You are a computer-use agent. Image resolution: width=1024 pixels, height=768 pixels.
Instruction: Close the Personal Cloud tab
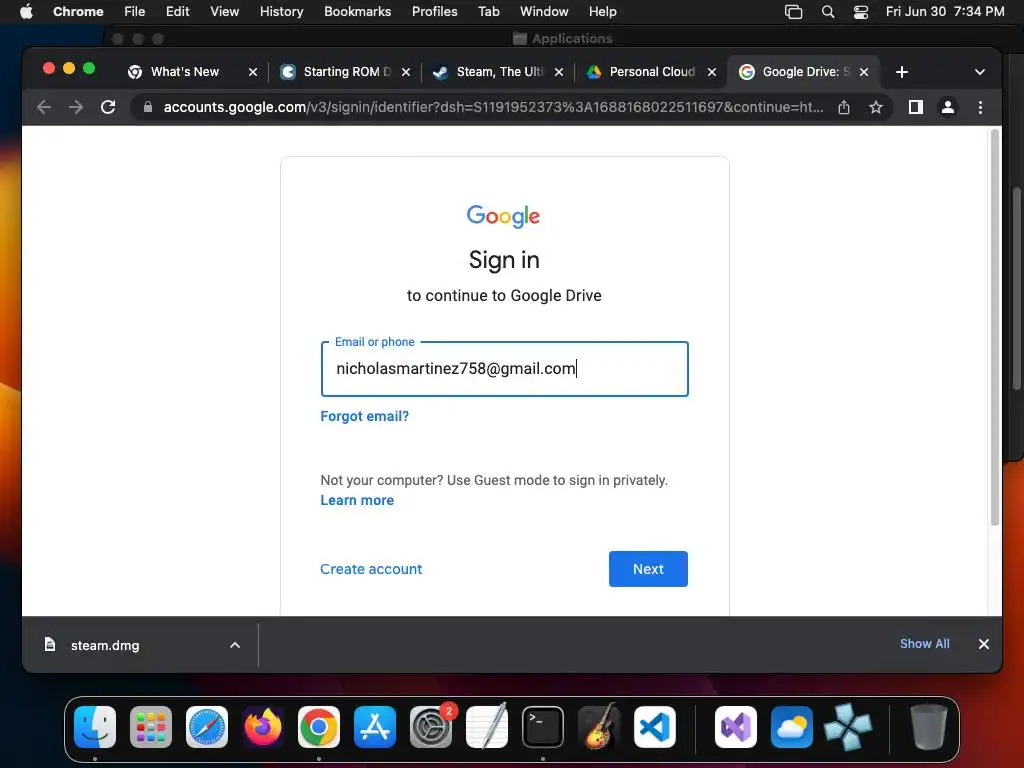click(712, 72)
